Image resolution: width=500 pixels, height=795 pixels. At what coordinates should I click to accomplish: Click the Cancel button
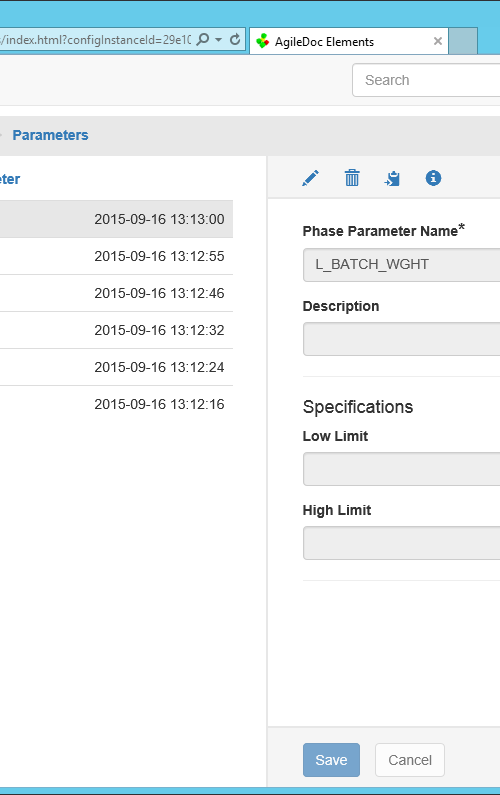(410, 760)
